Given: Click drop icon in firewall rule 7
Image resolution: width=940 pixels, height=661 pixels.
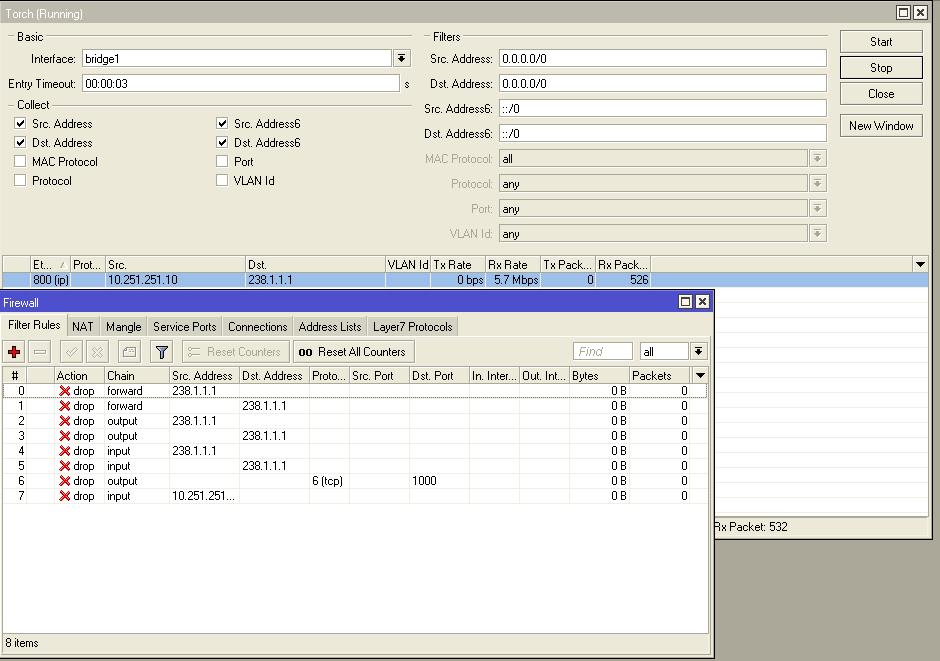Looking at the screenshot, I should (x=65, y=496).
